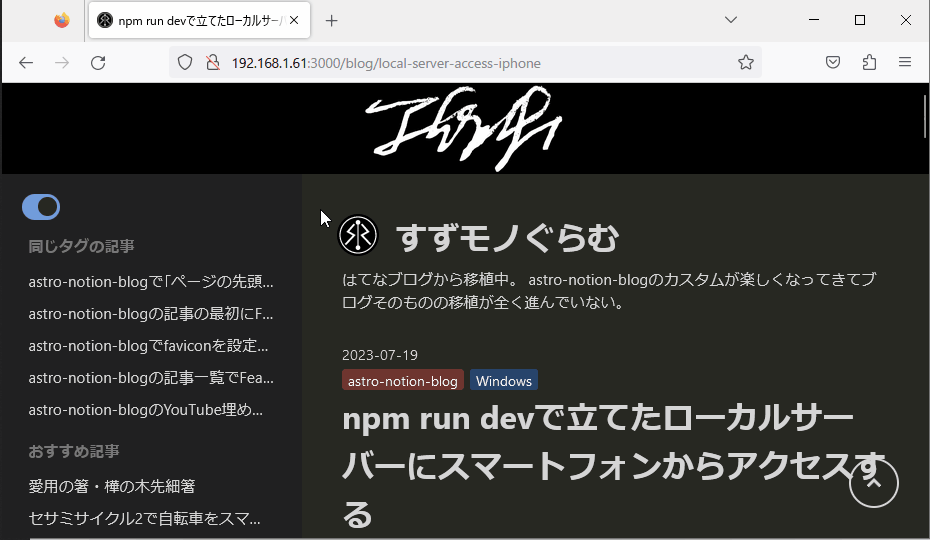Image resolution: width=930 pixels, height=540 pixels.
Task: Open article astro-notion-blogの記事一覧でFea...
Action: tap(151, 377)
